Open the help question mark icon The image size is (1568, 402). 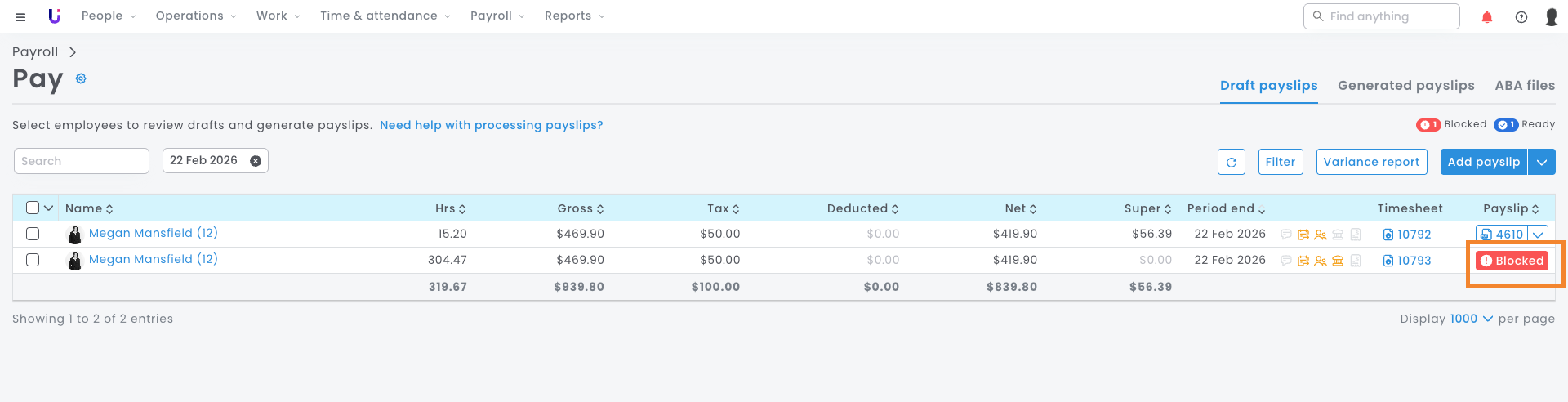tap(1521, 17)
